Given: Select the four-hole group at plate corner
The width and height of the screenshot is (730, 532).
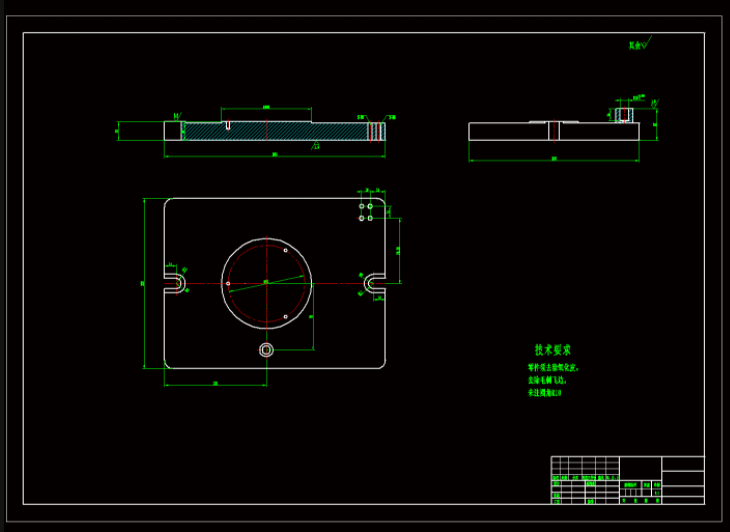Looking at the screenshot, I should click(x=365, y=212).
